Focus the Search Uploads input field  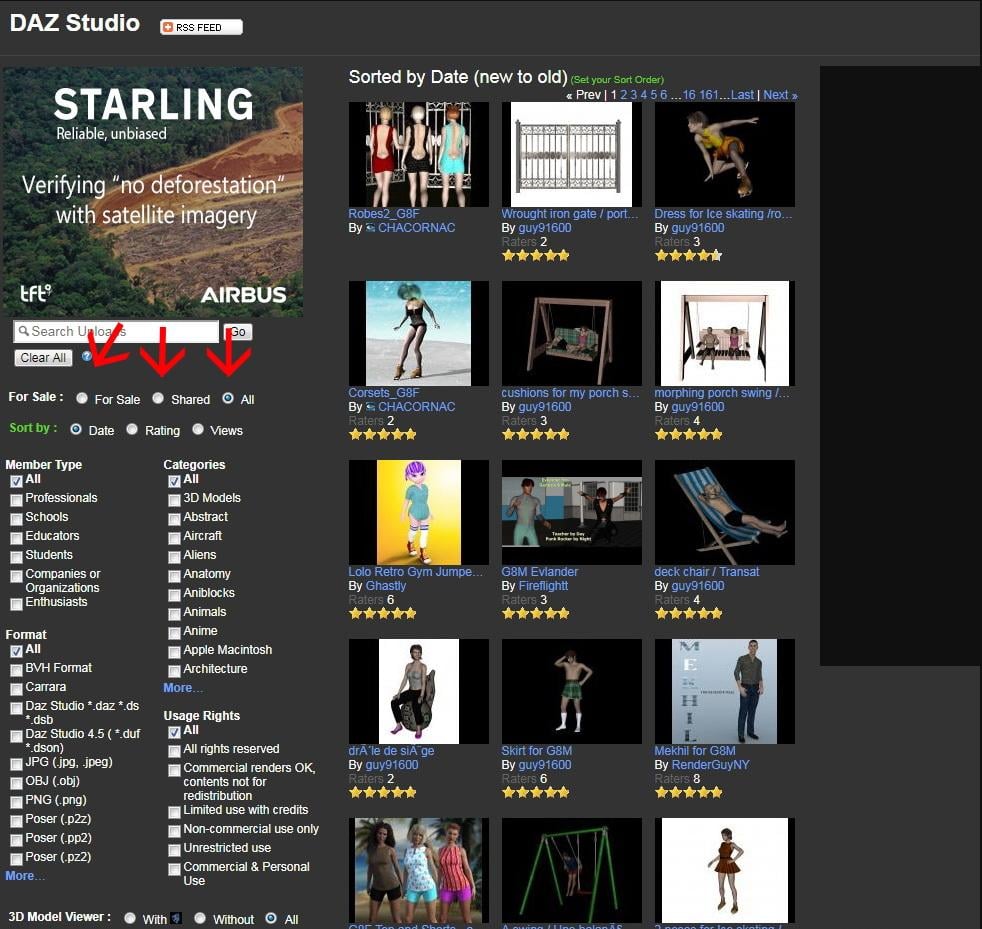coord(116,331)
